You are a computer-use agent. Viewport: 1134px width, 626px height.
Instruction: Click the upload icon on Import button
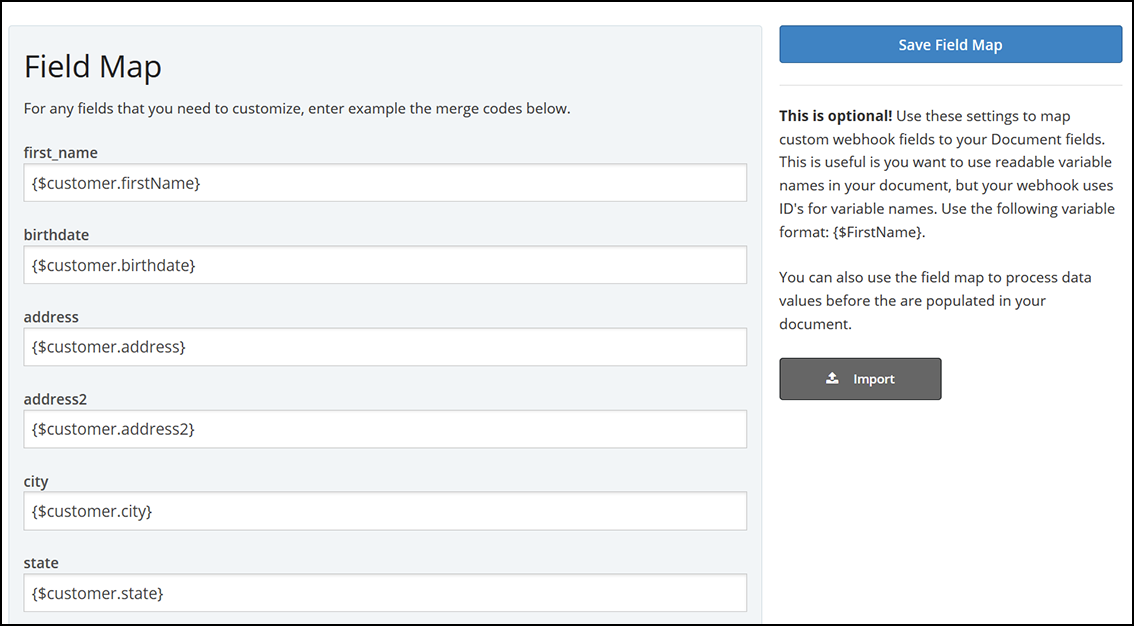coord(832,379)
